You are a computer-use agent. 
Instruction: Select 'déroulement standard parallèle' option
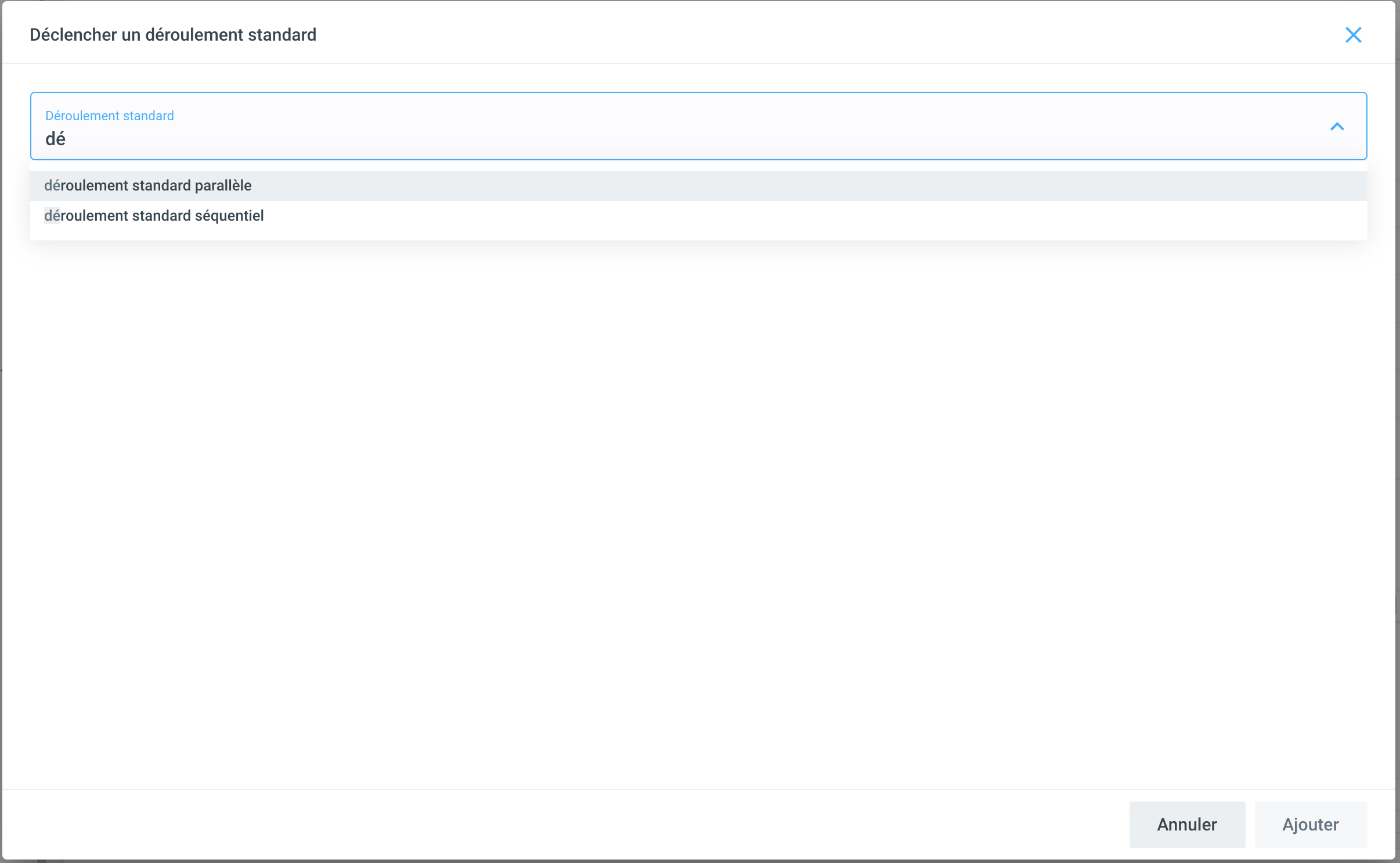click(148, 186)
